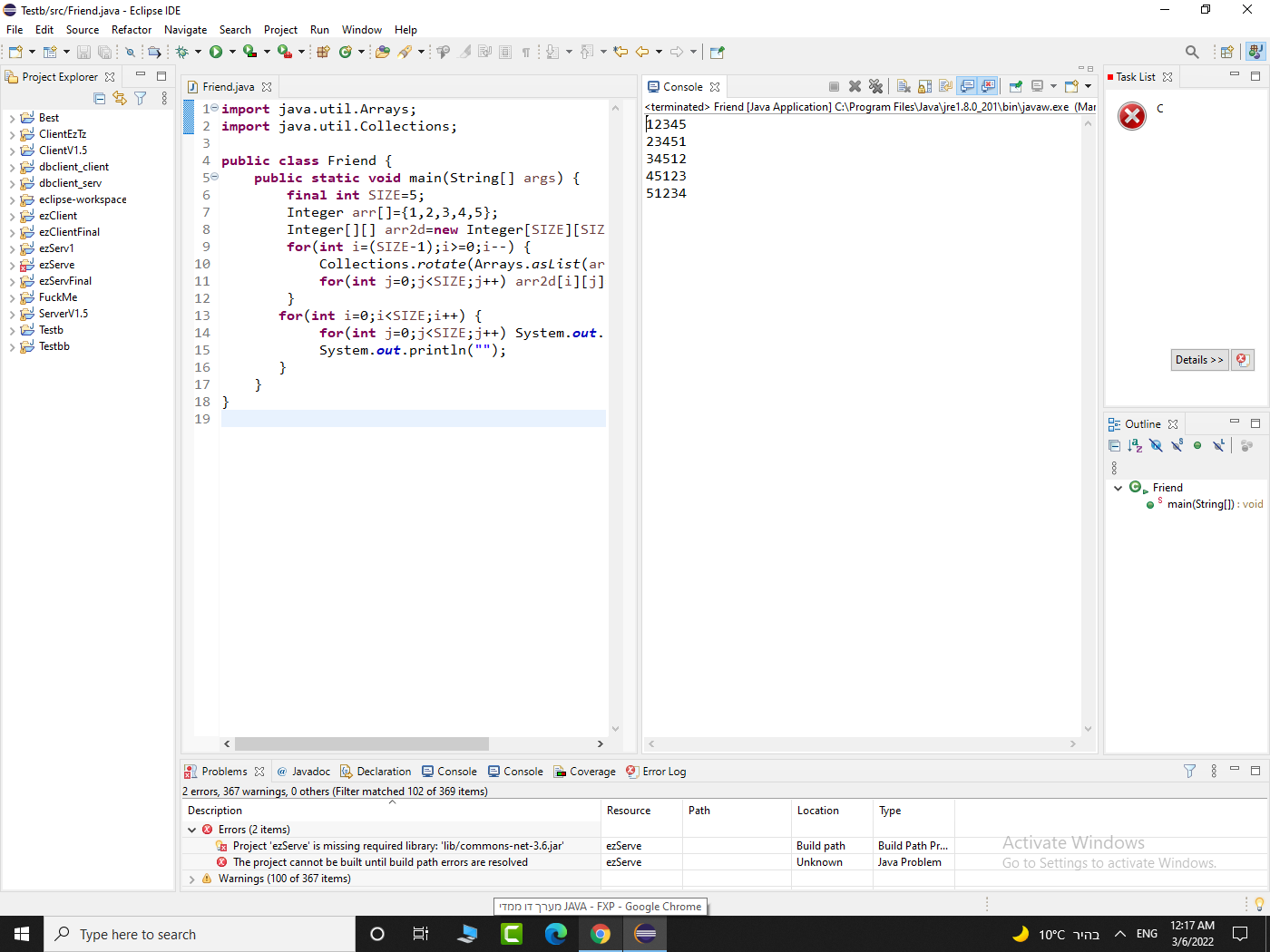
Task: Switch to the Error Log tab
Action: 663,772
